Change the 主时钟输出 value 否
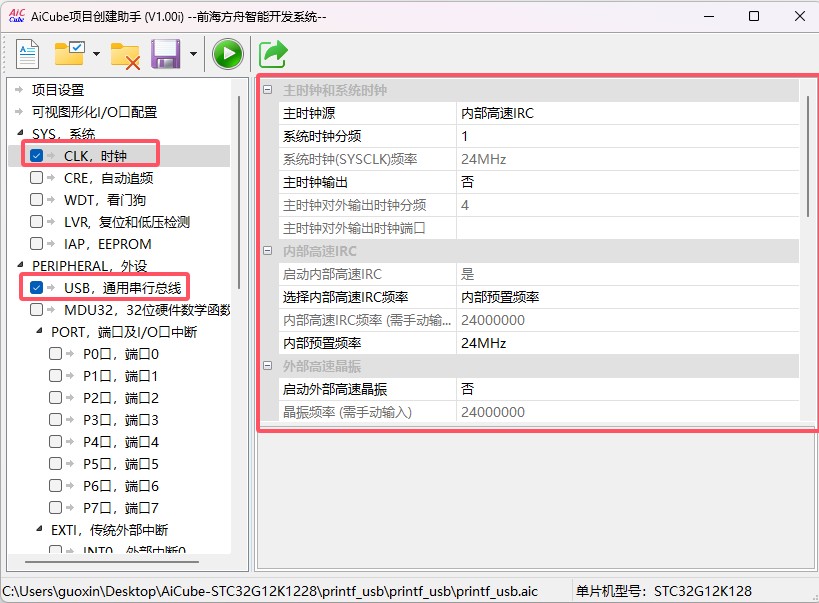Screen dimensions: 819x603 [x=628, y=182]
